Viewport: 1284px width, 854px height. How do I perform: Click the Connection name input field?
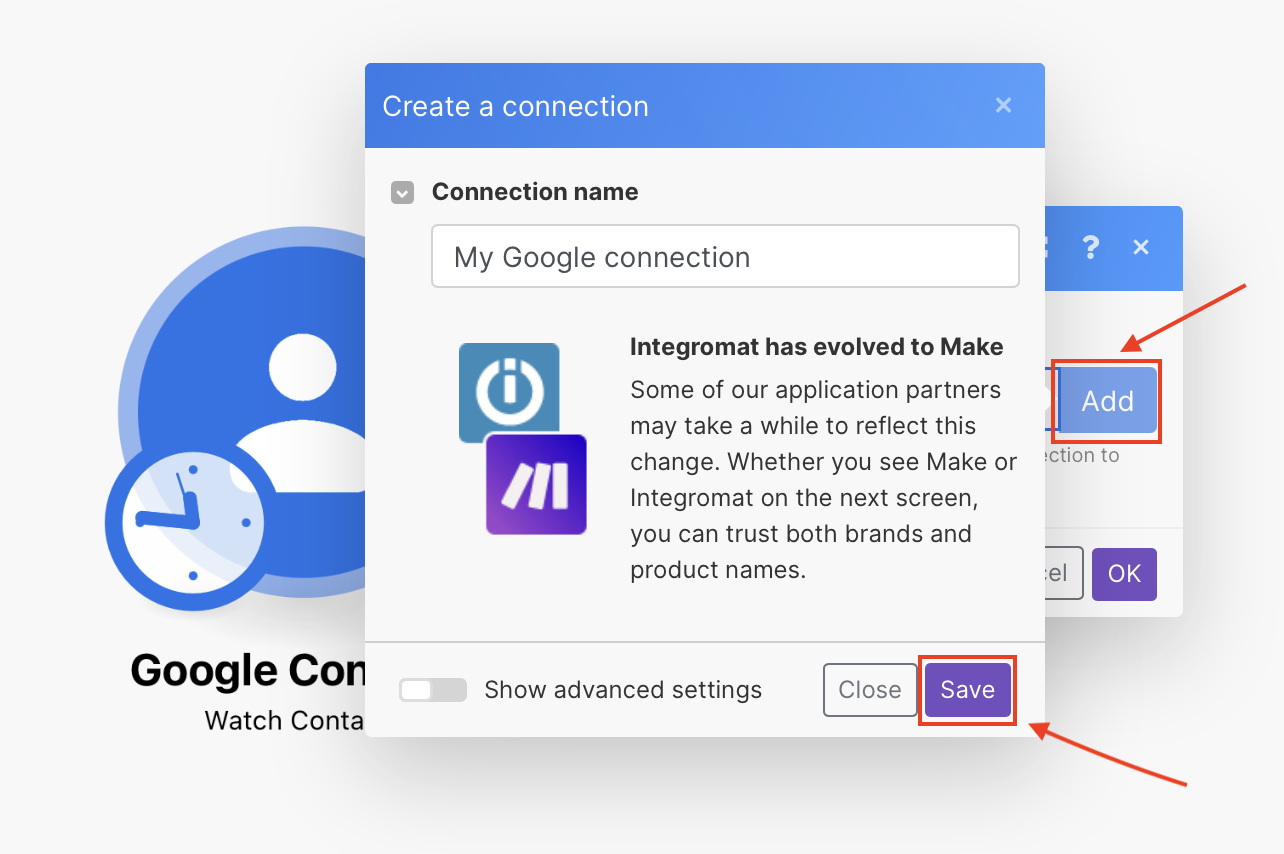pyautogui.click(x=725, y=256)
